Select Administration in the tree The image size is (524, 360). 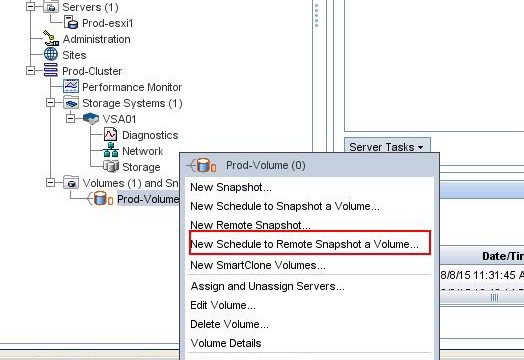pyautogui.click(x=97, y=39)
